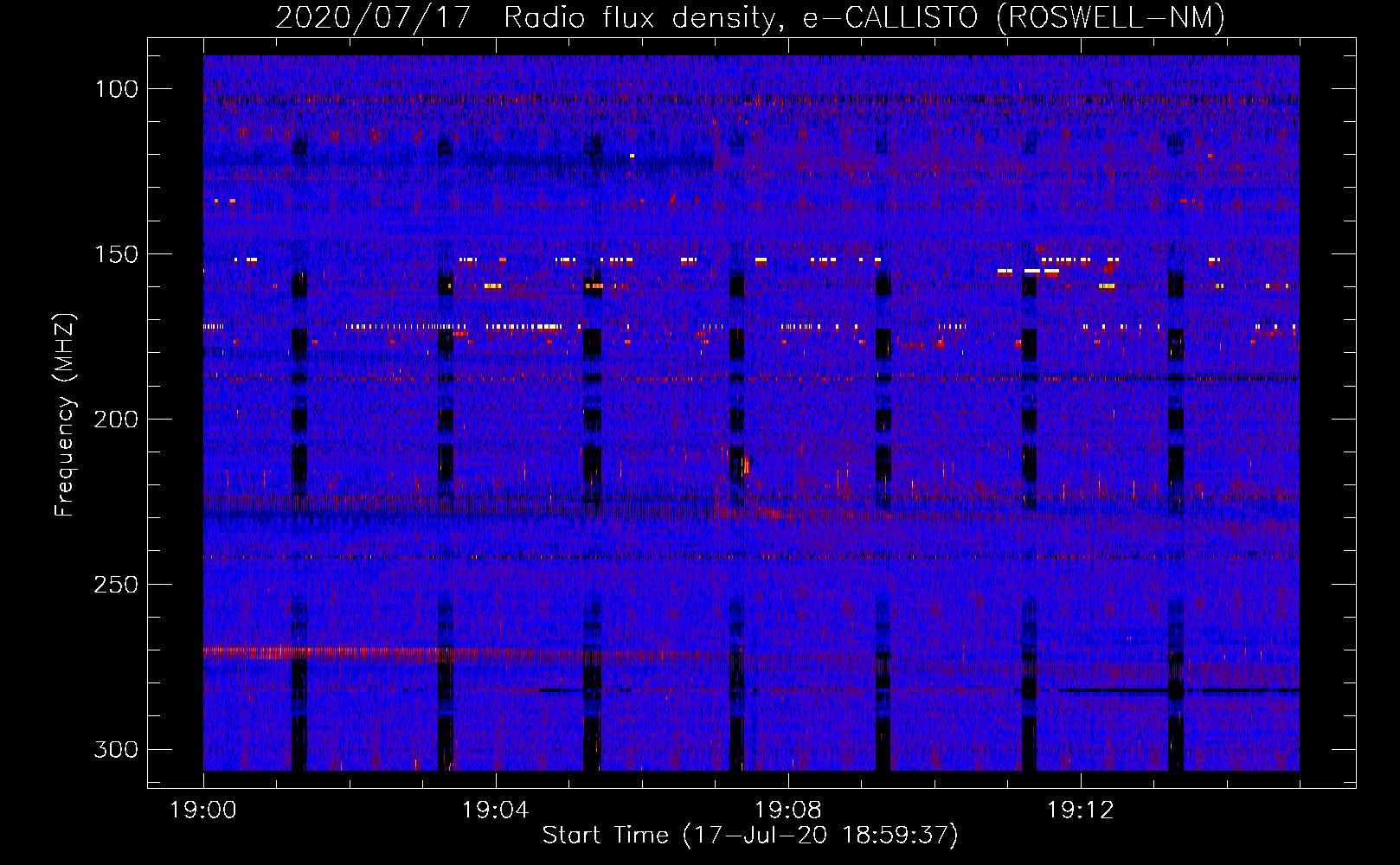Click the '19:12' time tick label

point(1080,811)
